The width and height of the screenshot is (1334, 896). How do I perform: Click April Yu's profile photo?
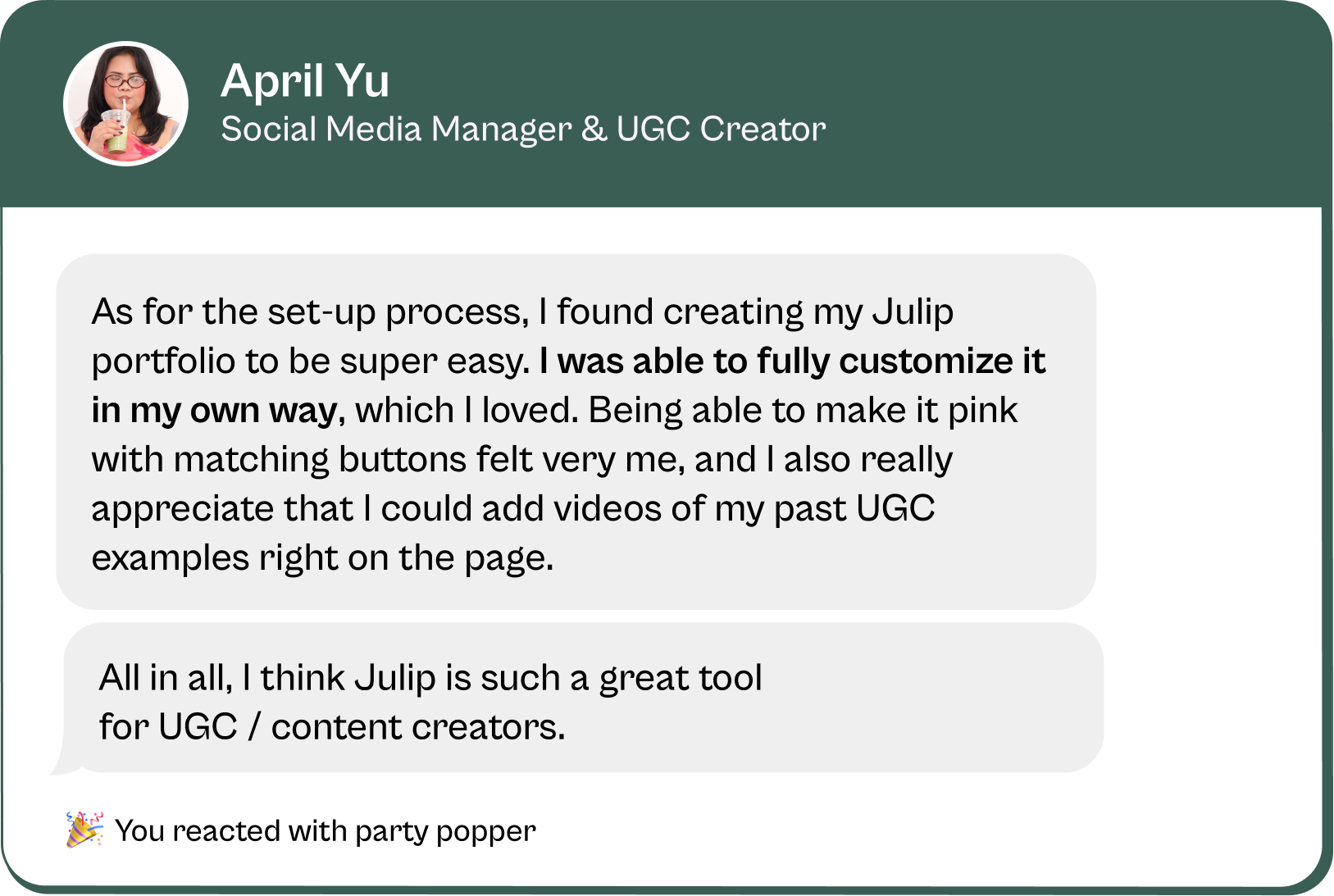(x=125, y=104)
